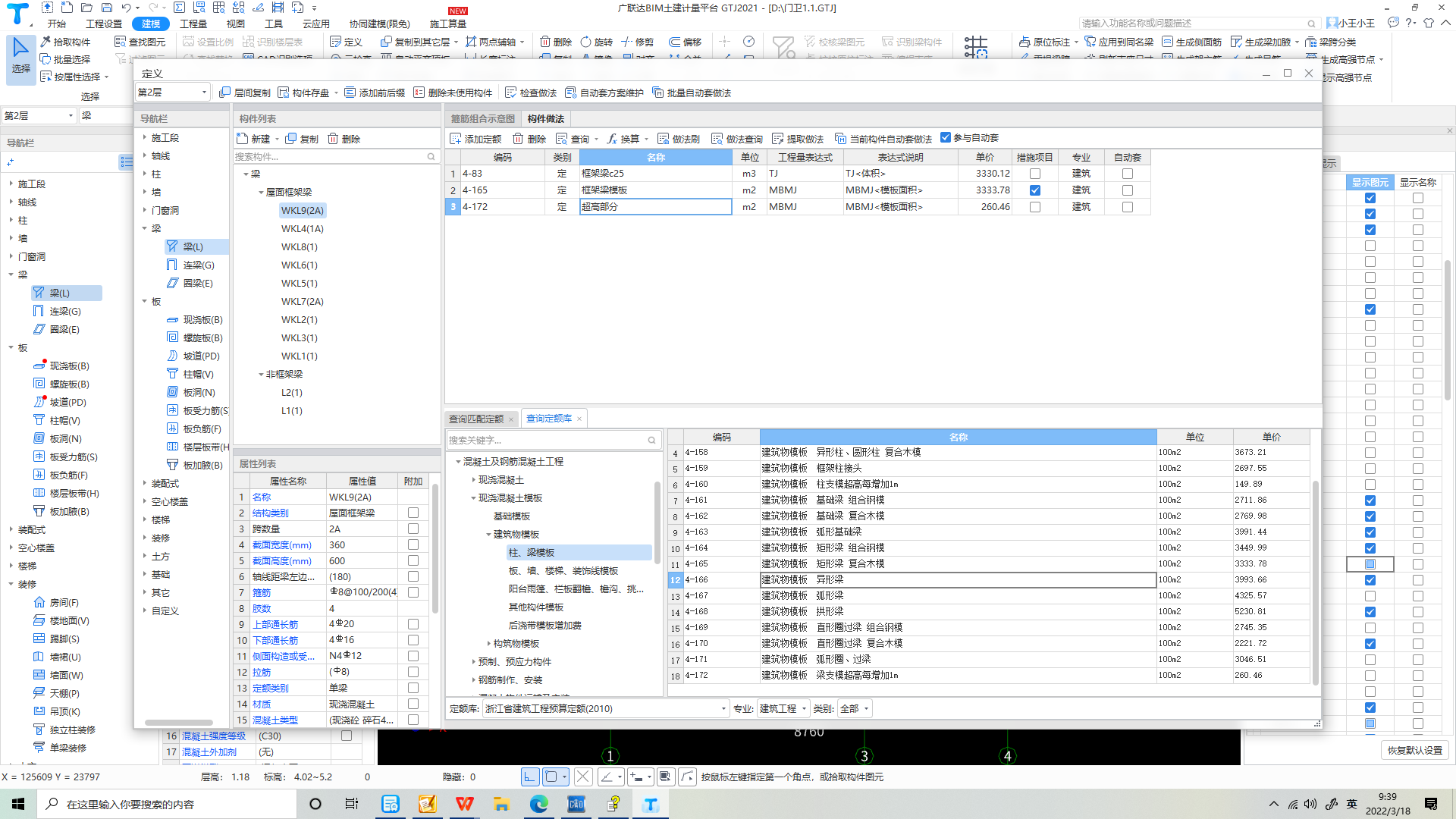Viewport: 1456px width, 819px height.
Task: Click 按属性选择 button
Action: 74,77
